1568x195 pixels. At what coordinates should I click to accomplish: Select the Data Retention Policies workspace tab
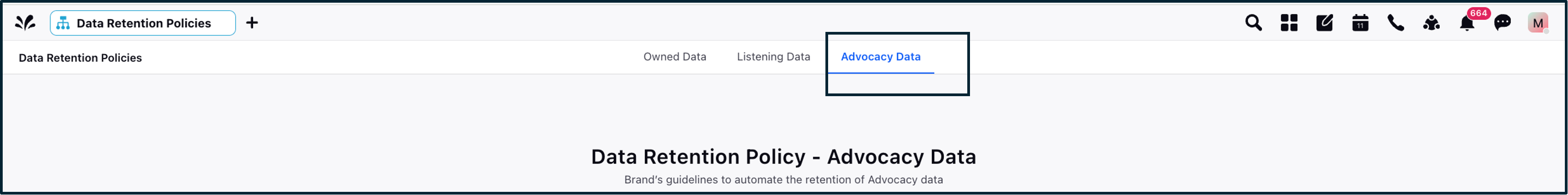[142, 23]
